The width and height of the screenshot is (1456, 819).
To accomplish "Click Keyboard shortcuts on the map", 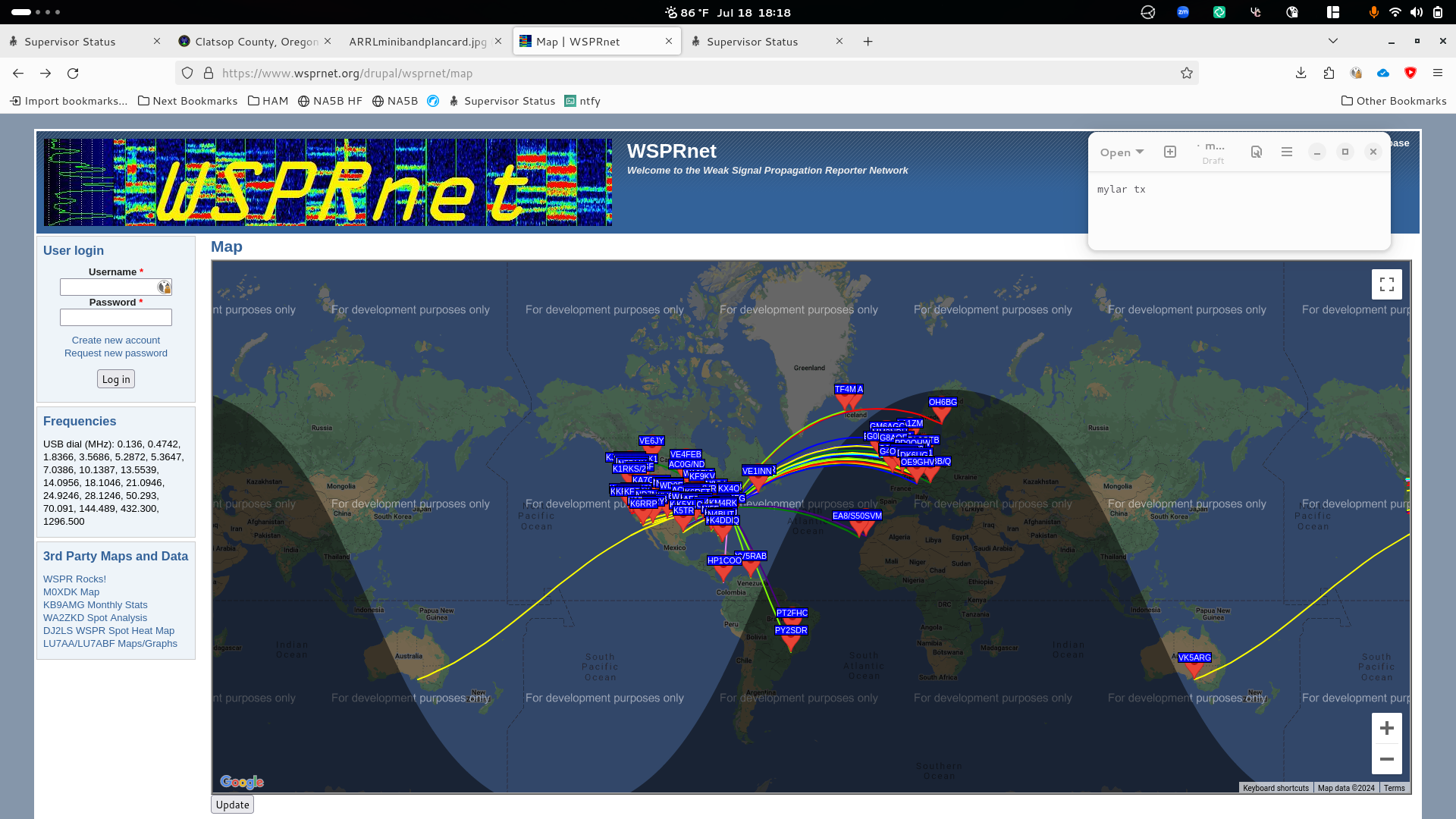I will click(1276, 788).
